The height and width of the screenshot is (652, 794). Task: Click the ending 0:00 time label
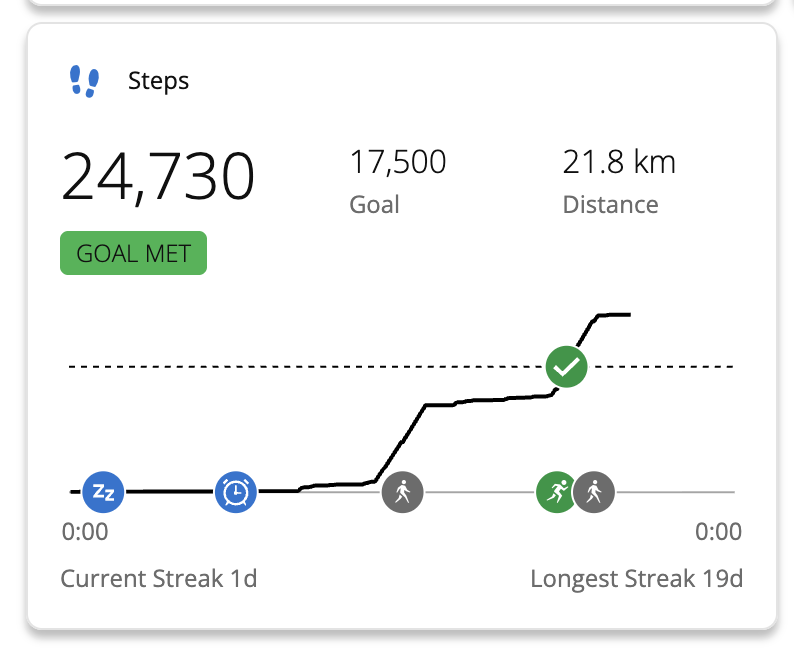718,531
